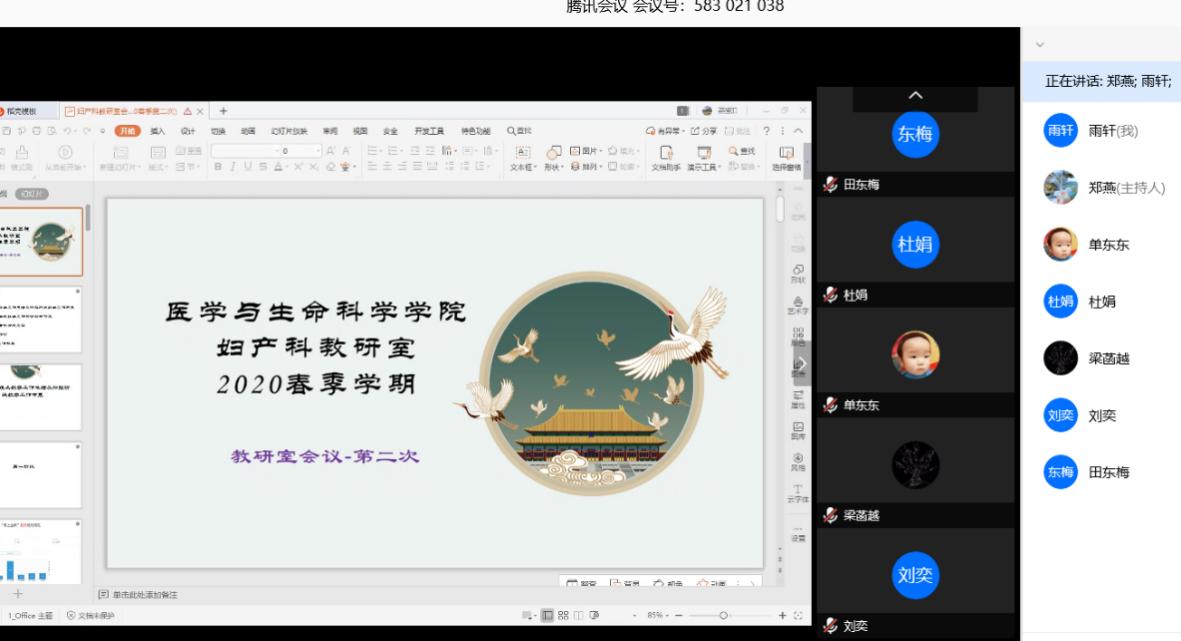Open the 幻灯片放映 ribbon tab
Screen dimensions: 1181x641
click(289, 131)
